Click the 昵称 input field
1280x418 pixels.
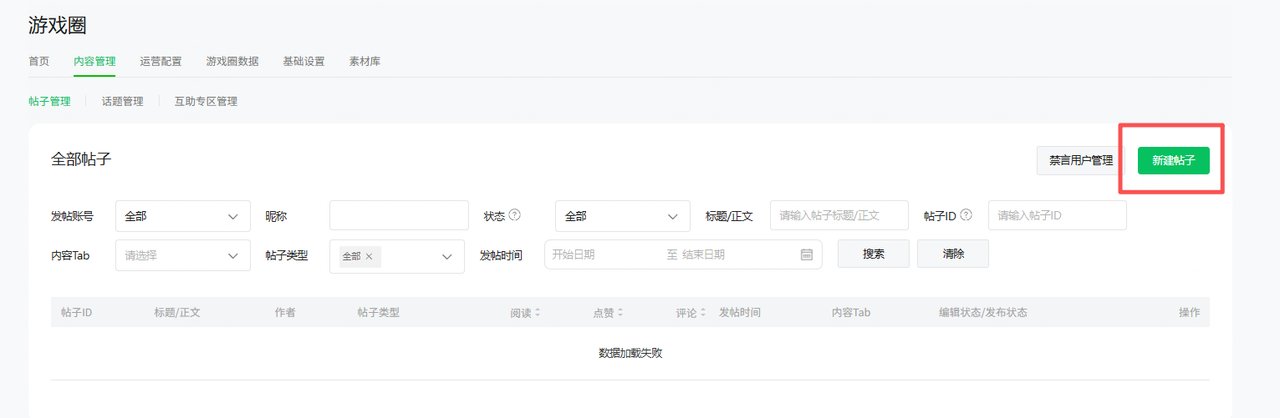399,215
